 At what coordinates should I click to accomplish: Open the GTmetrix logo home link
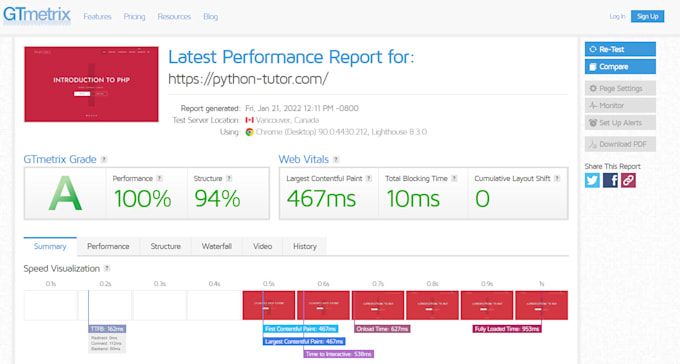tap(36, 15)
